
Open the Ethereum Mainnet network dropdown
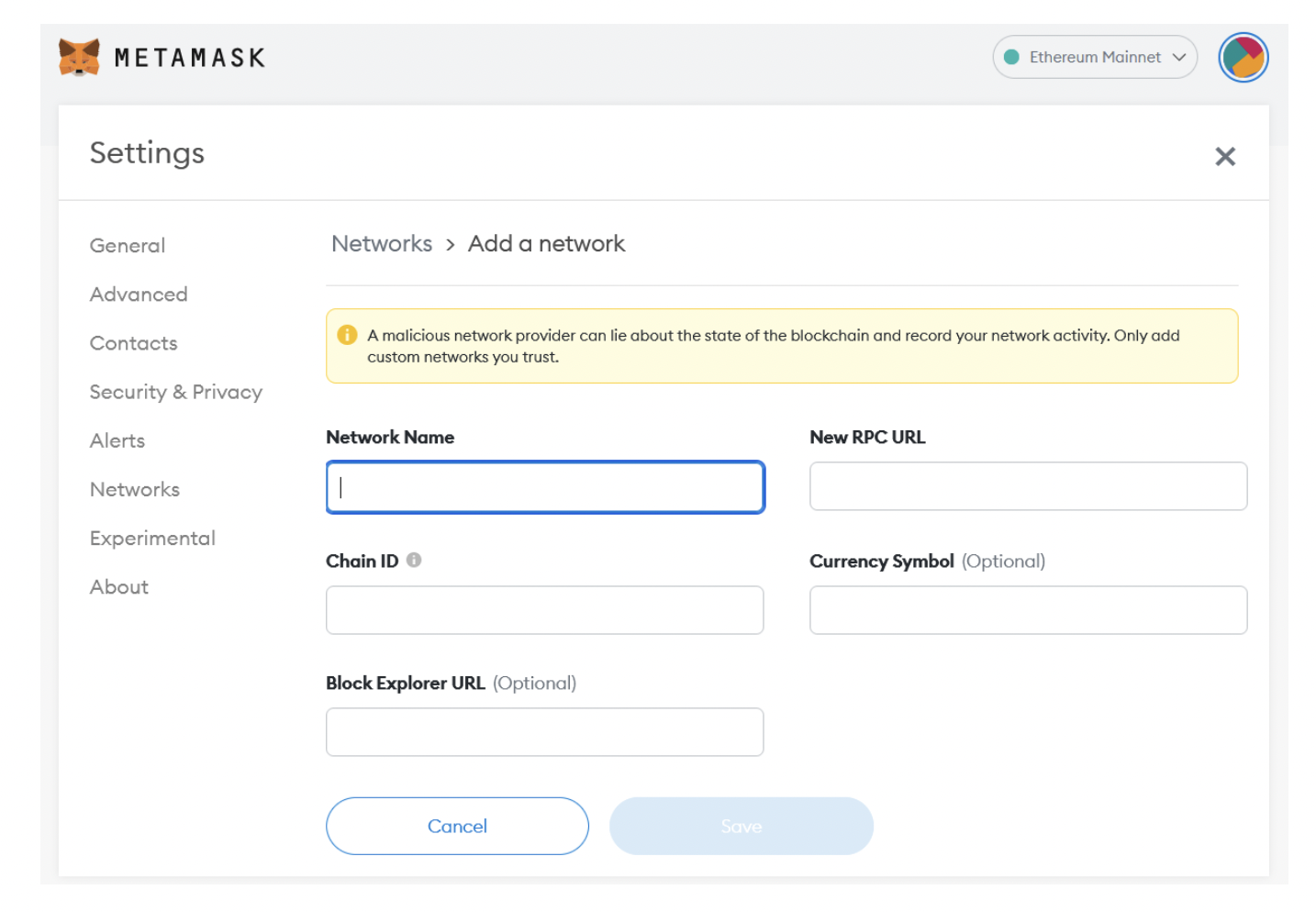pyautogui.click(x=1094, y=57)
